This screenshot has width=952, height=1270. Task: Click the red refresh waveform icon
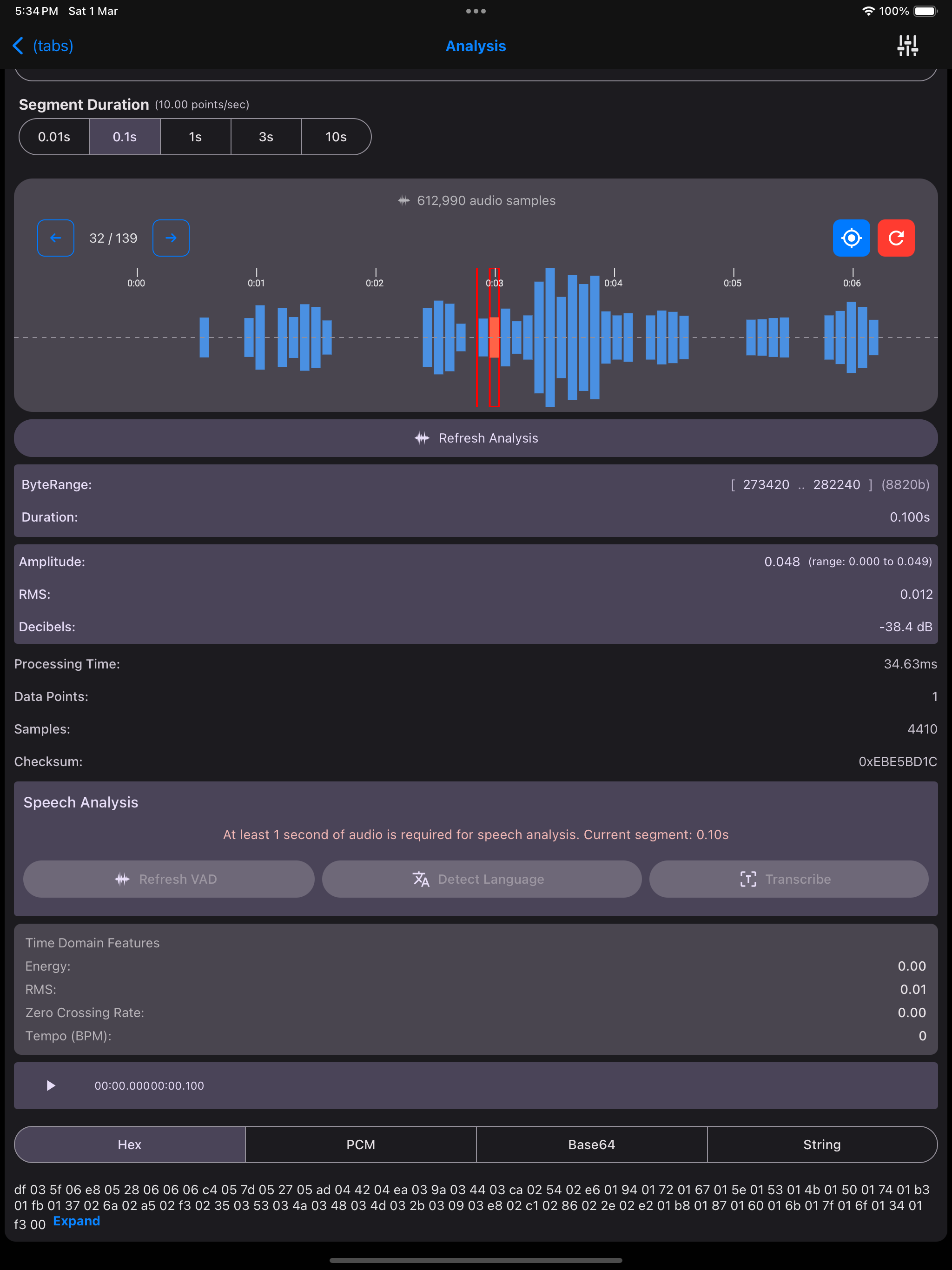point(896,238)
